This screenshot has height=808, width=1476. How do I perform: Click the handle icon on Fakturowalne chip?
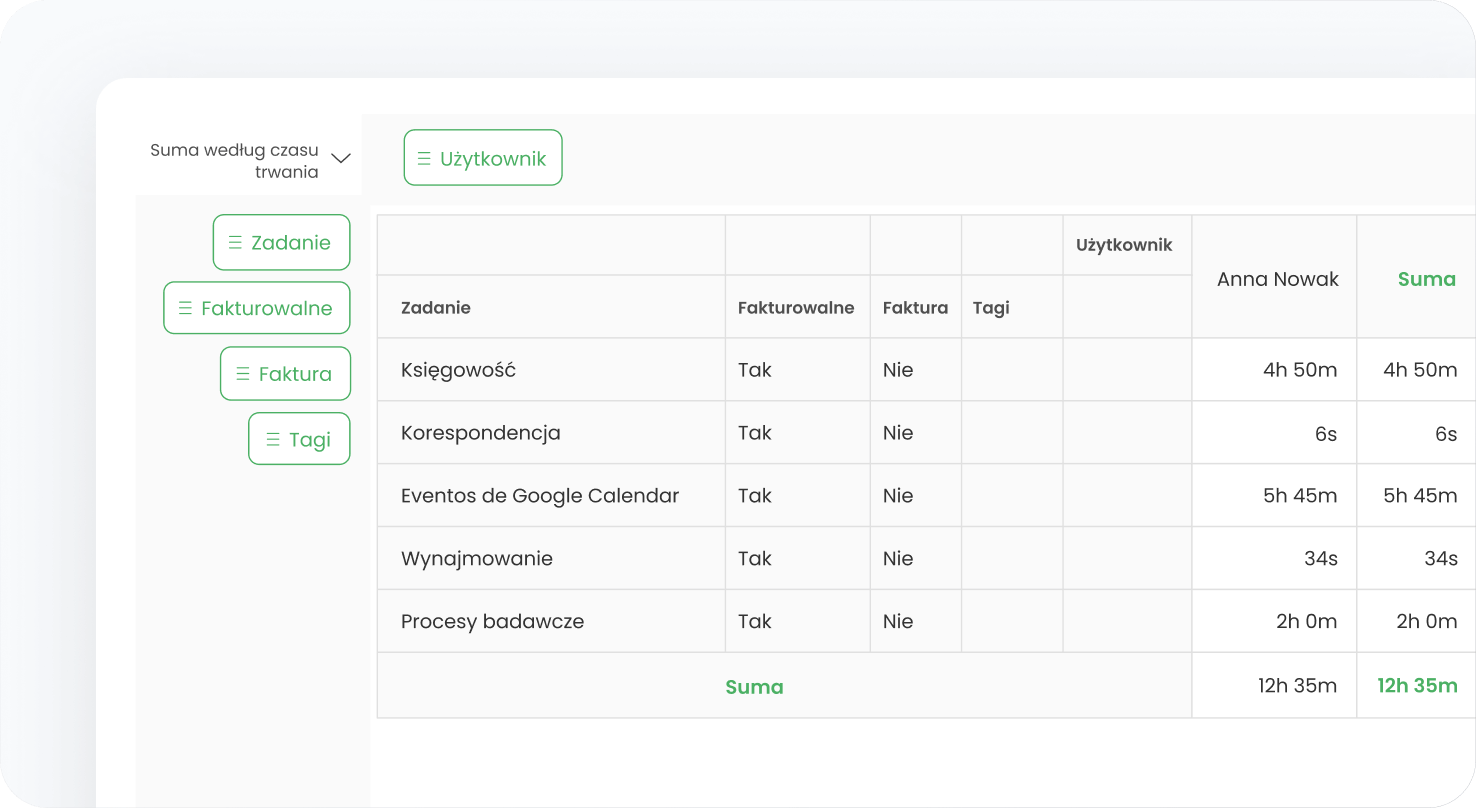(185, 309)
